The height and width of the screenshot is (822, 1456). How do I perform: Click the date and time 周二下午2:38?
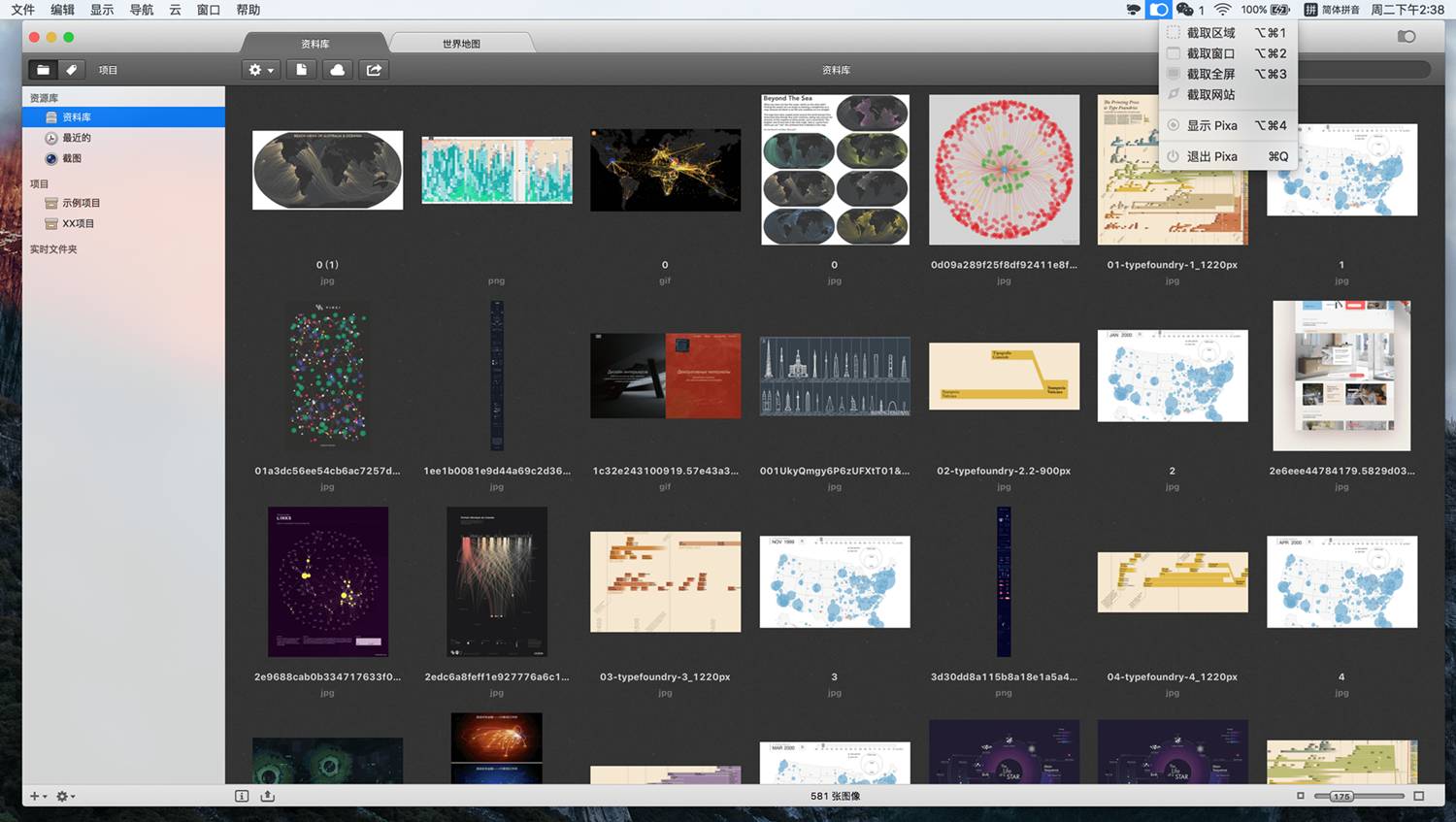(1407, 10)
